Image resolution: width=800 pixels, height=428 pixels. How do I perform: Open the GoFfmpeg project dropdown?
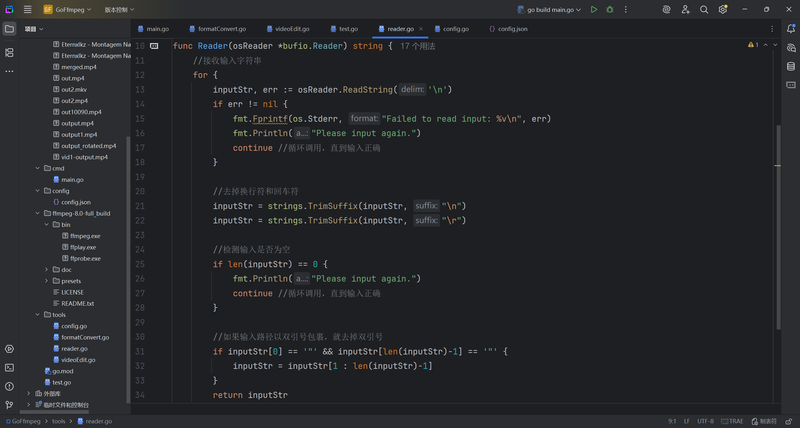pyautogui.click(x=67, y=9)
